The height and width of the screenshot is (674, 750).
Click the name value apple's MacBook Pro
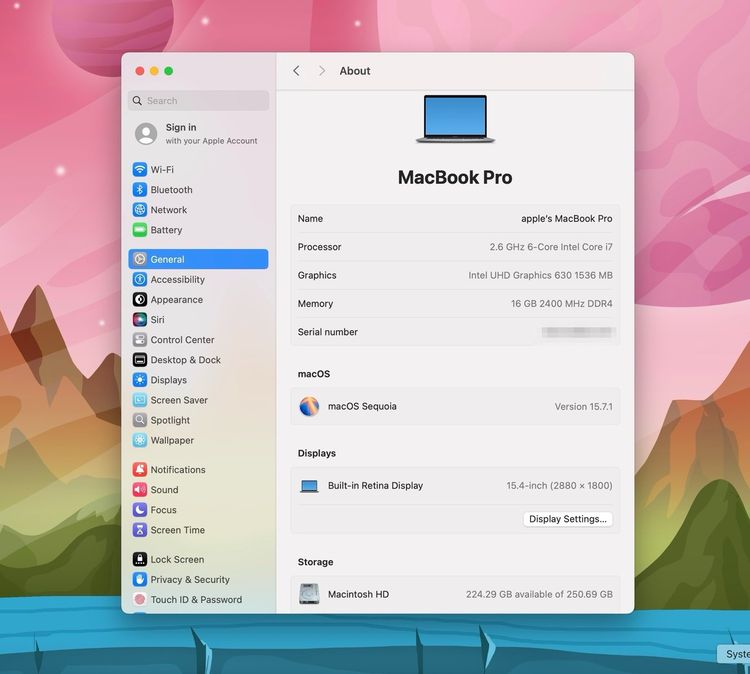point(566,219)
